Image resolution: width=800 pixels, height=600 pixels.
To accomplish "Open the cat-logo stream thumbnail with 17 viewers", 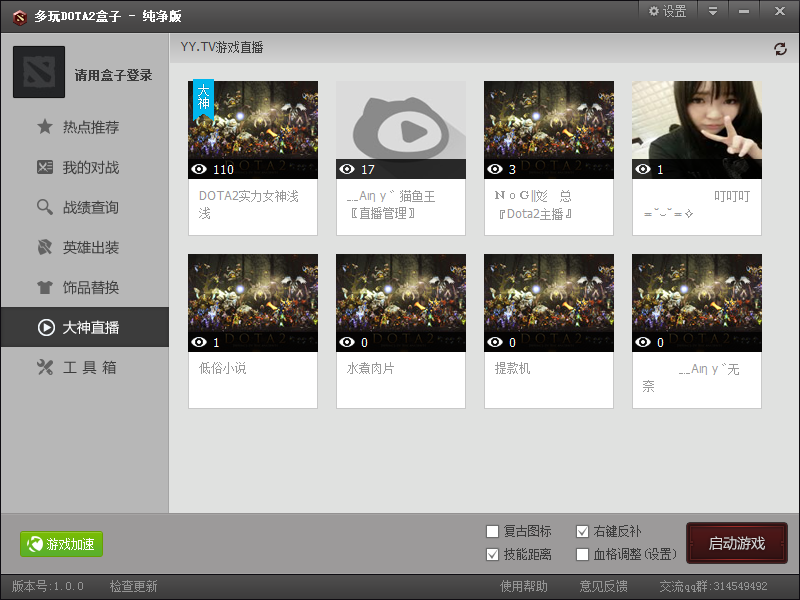I will pos(401,130).
